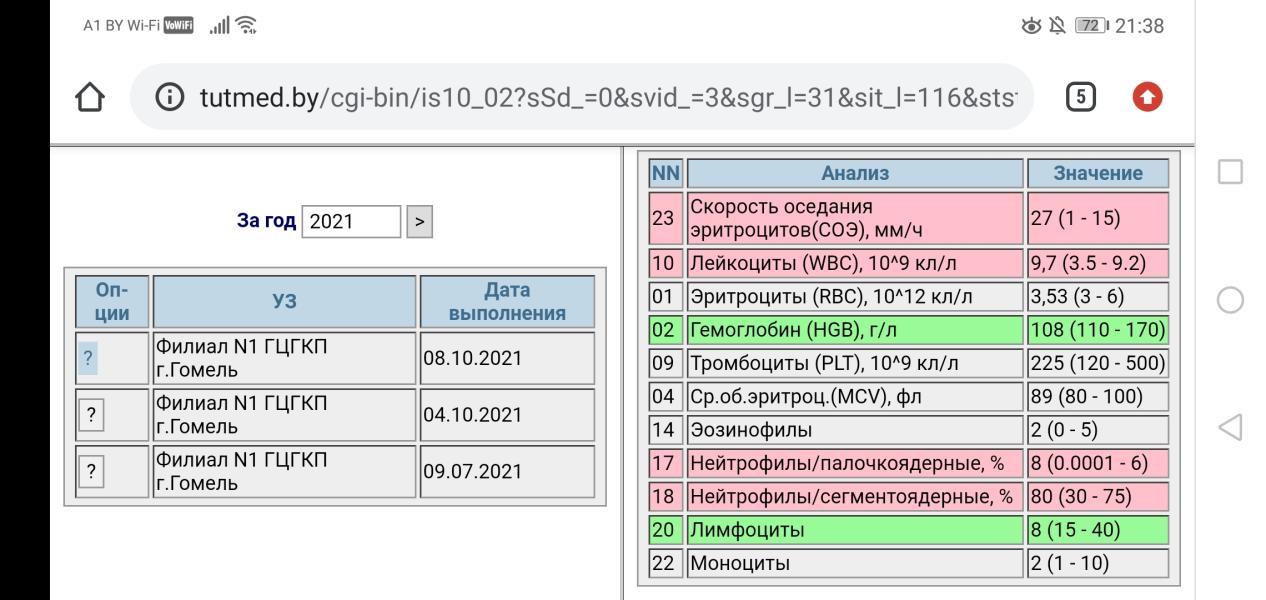
Task: Click the number 23 in NN column
Action: [666, 218]
